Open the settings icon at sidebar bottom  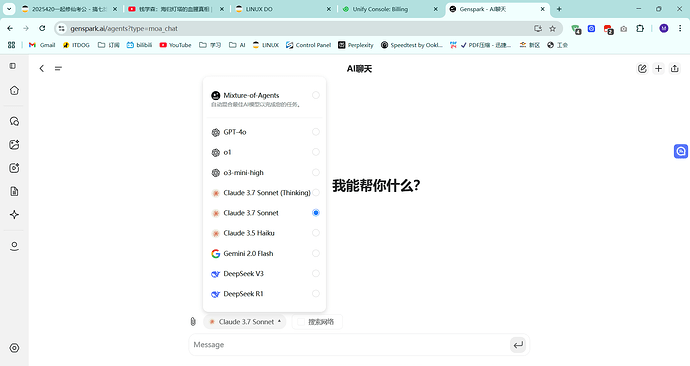14,348
